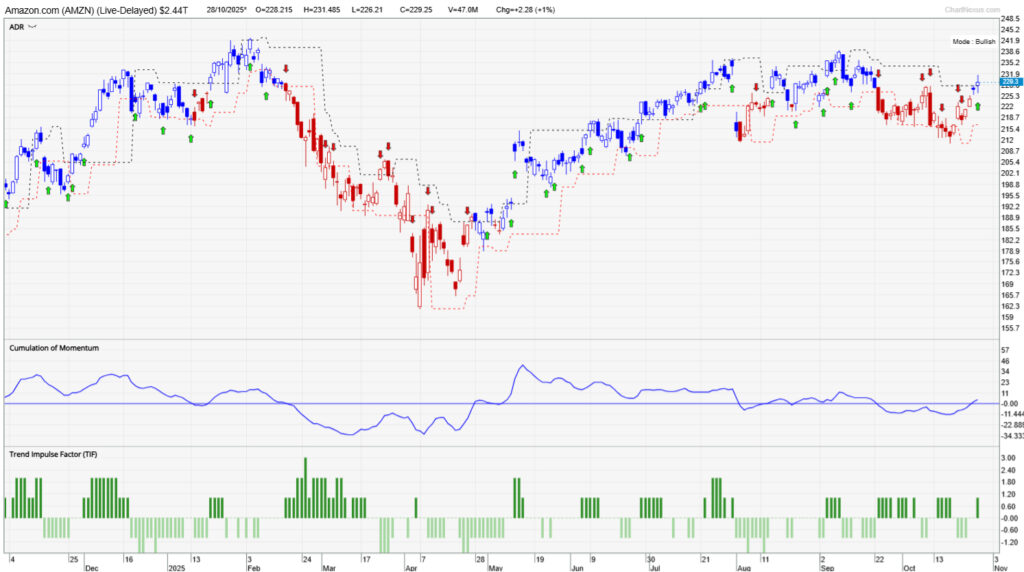Image resolution: width=1024 pixels, height=572 pixels.
Task: Open the ADR indicator dropdown arrow
Action: [x=33, y=27]
